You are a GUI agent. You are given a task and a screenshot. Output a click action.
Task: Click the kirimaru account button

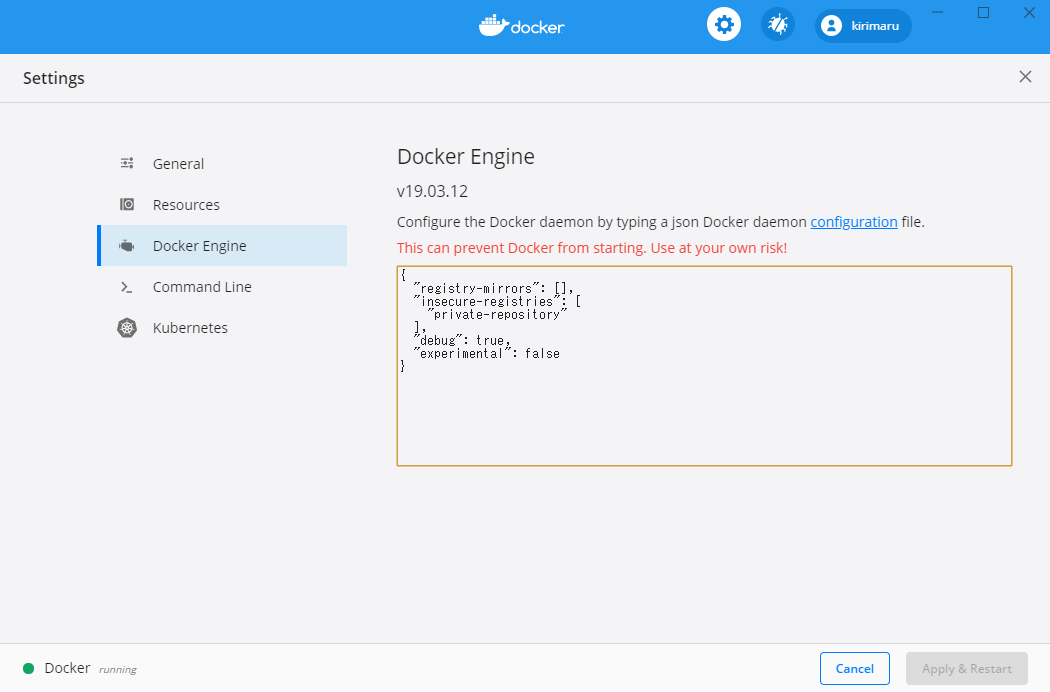click(x=862, y=26)
